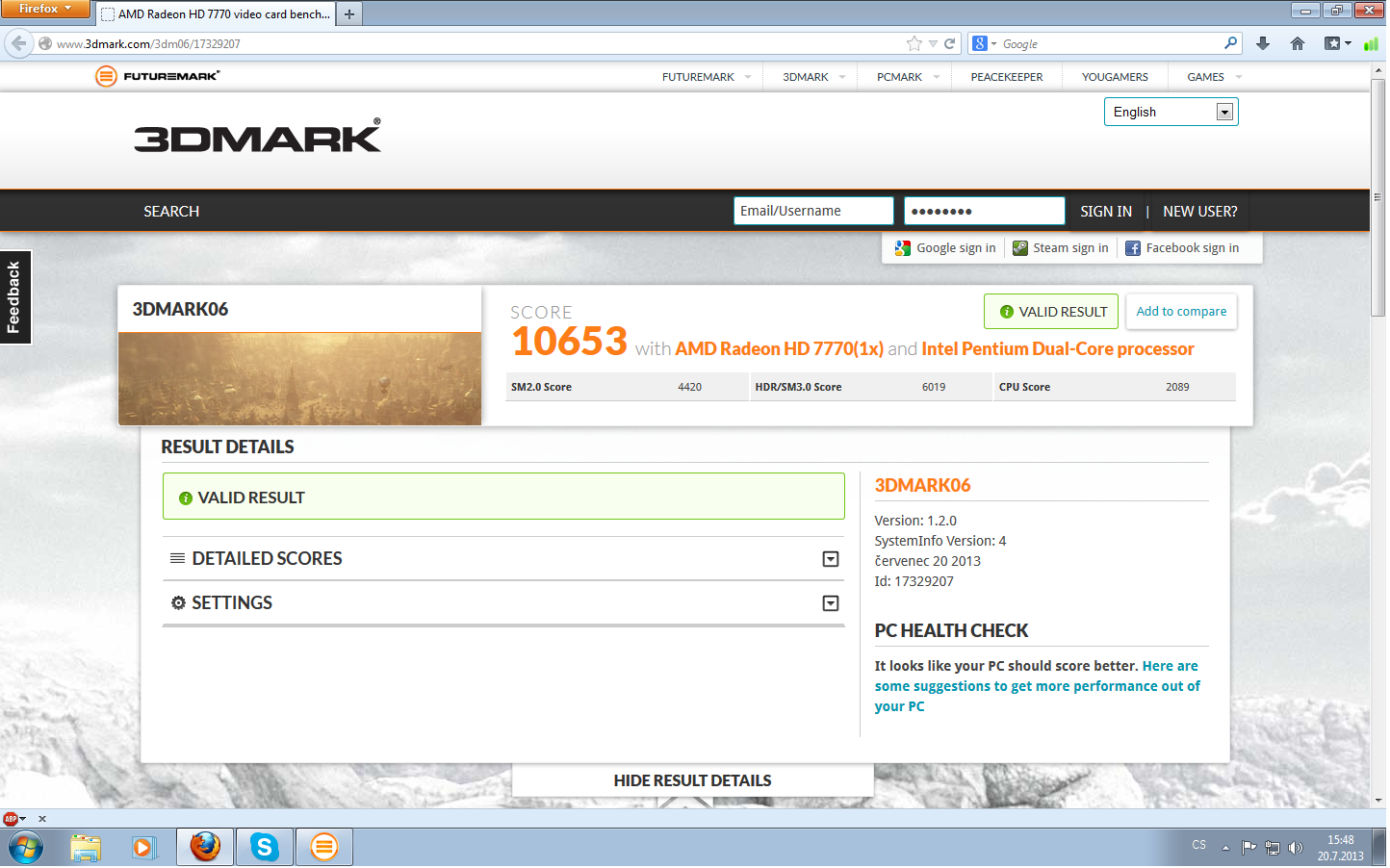The height and width of the screenshot is (868, 1390).
Task: Open the GAMES navigation menu
Action: pos(1215,77)
